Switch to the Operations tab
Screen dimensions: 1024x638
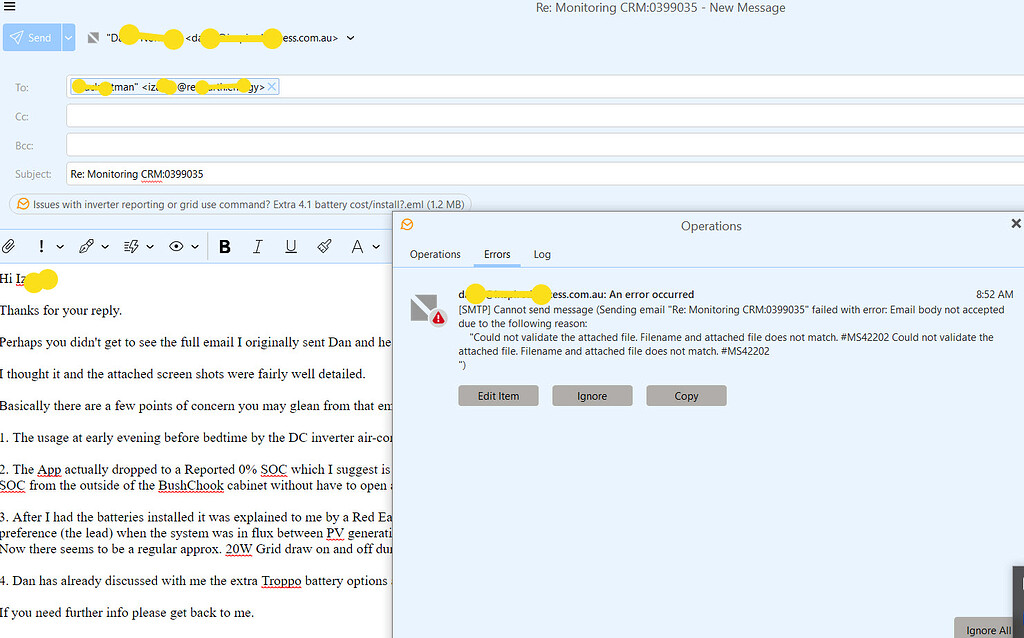(x=435, y=254)
